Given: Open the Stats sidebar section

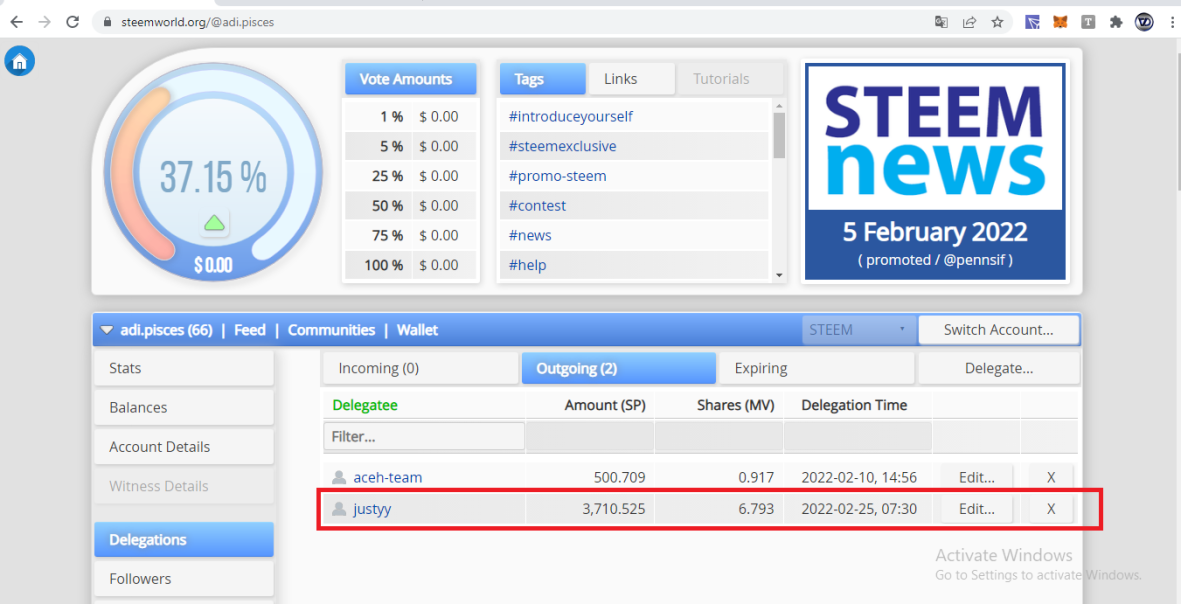Looking at the screenshot, I should pyautogui.click(x=184, y=368).
